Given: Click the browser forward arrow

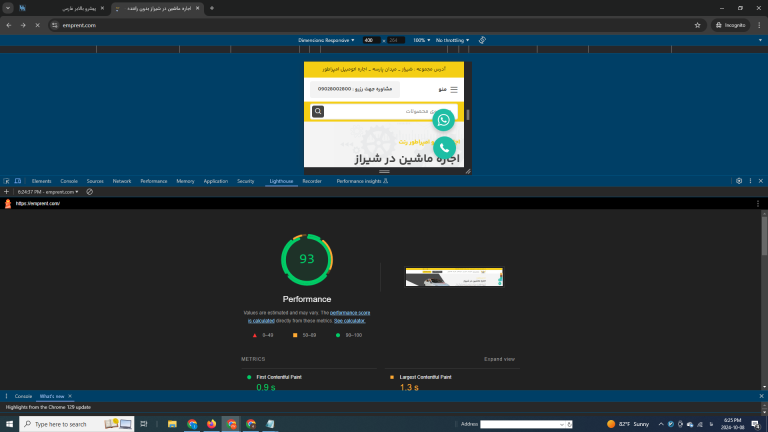Looking at the screenshot, I should (23, 25).
